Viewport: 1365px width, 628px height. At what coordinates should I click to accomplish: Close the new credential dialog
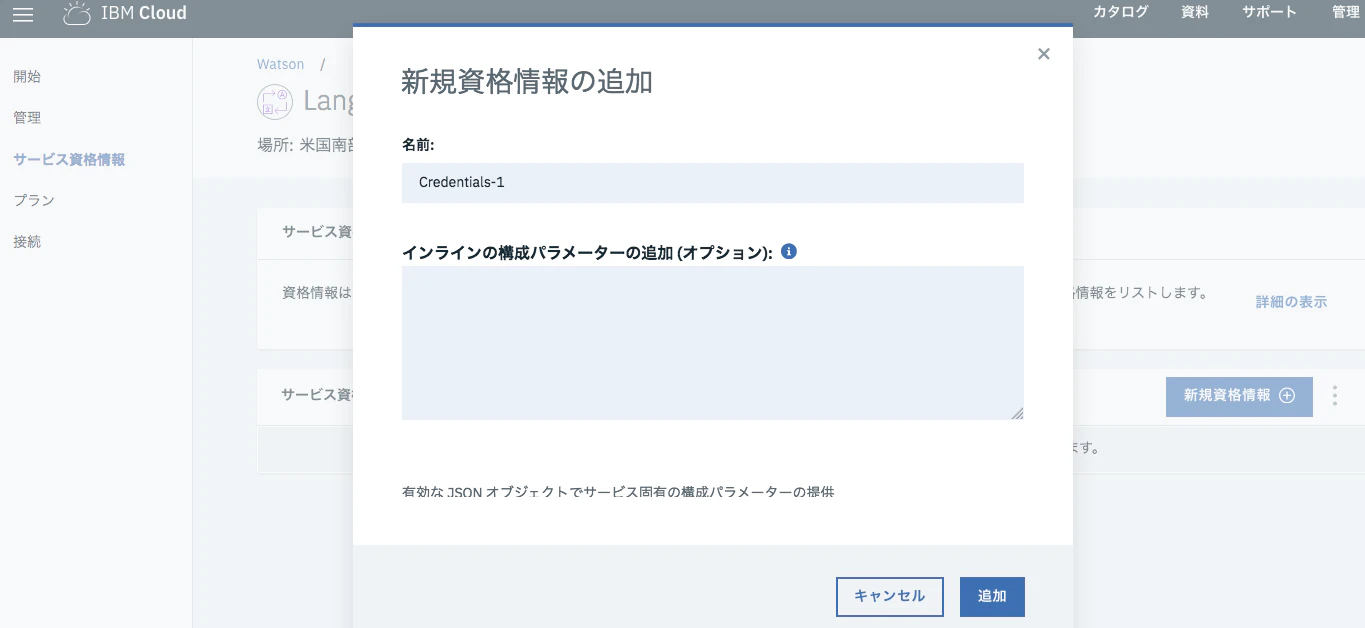[x=1043, y=54]
